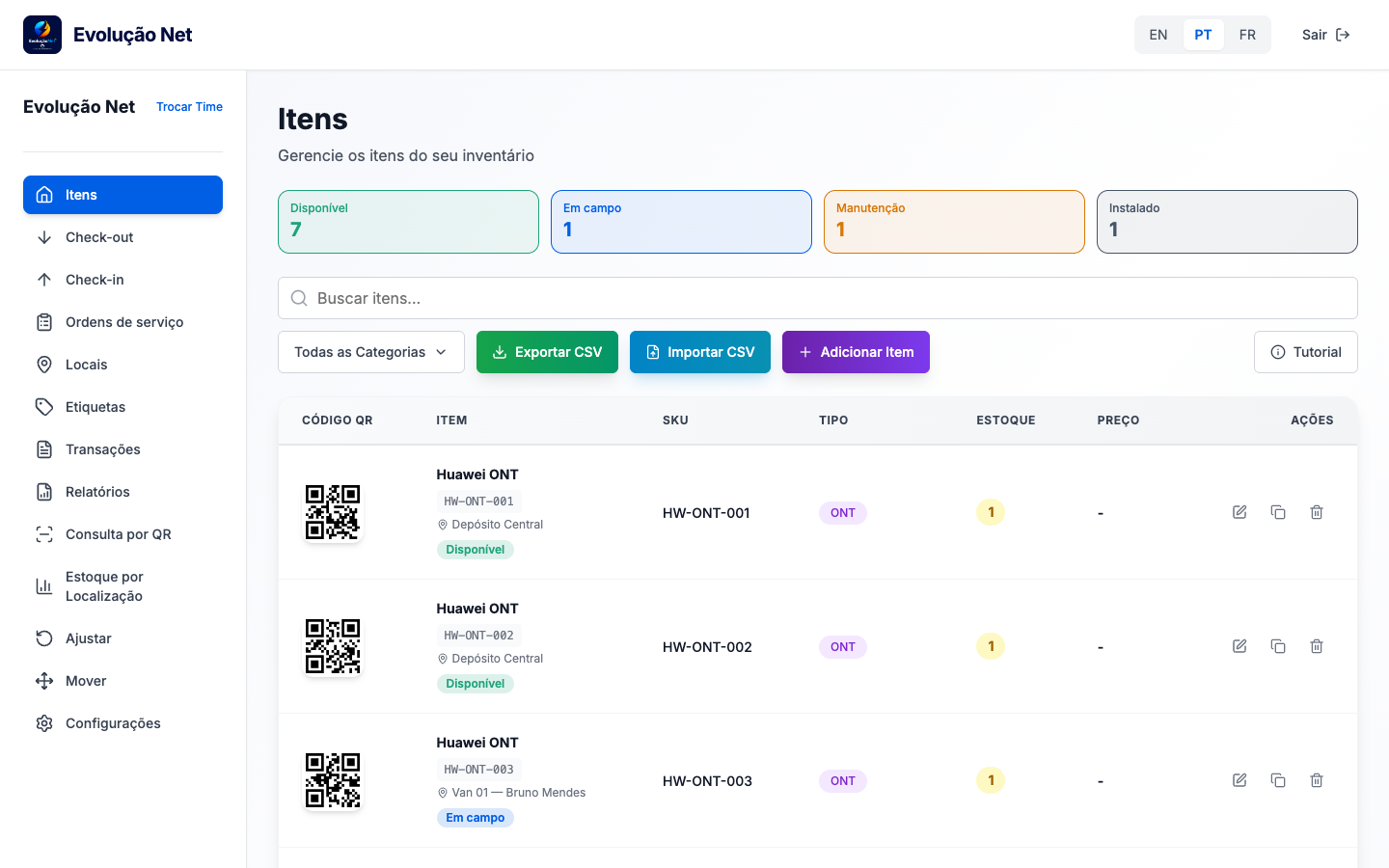1389x868 pixels.
Task: Click Adicionar Item button
Action: coord(856,352)
